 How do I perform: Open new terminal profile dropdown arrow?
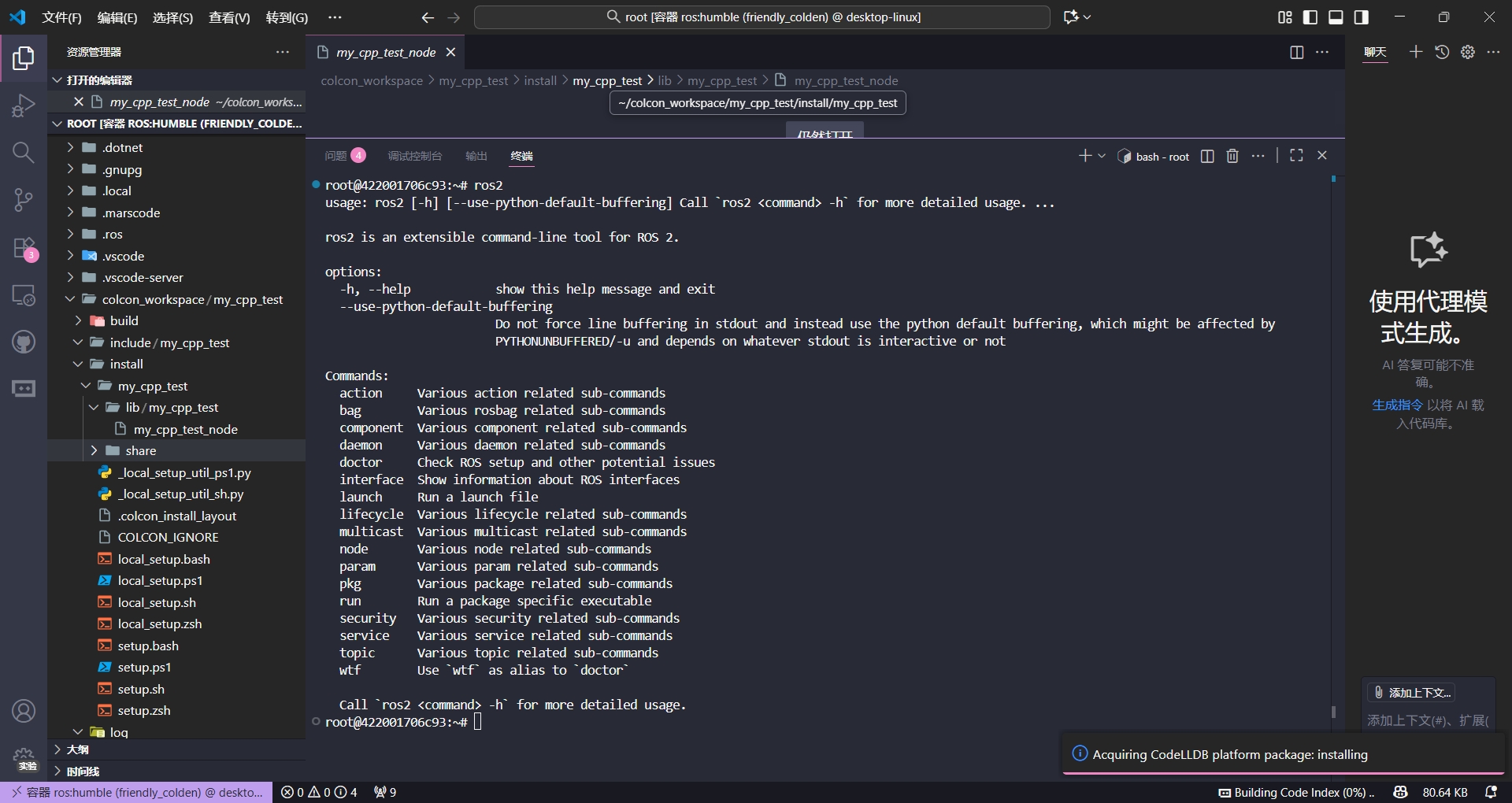tap(1102, 156)
